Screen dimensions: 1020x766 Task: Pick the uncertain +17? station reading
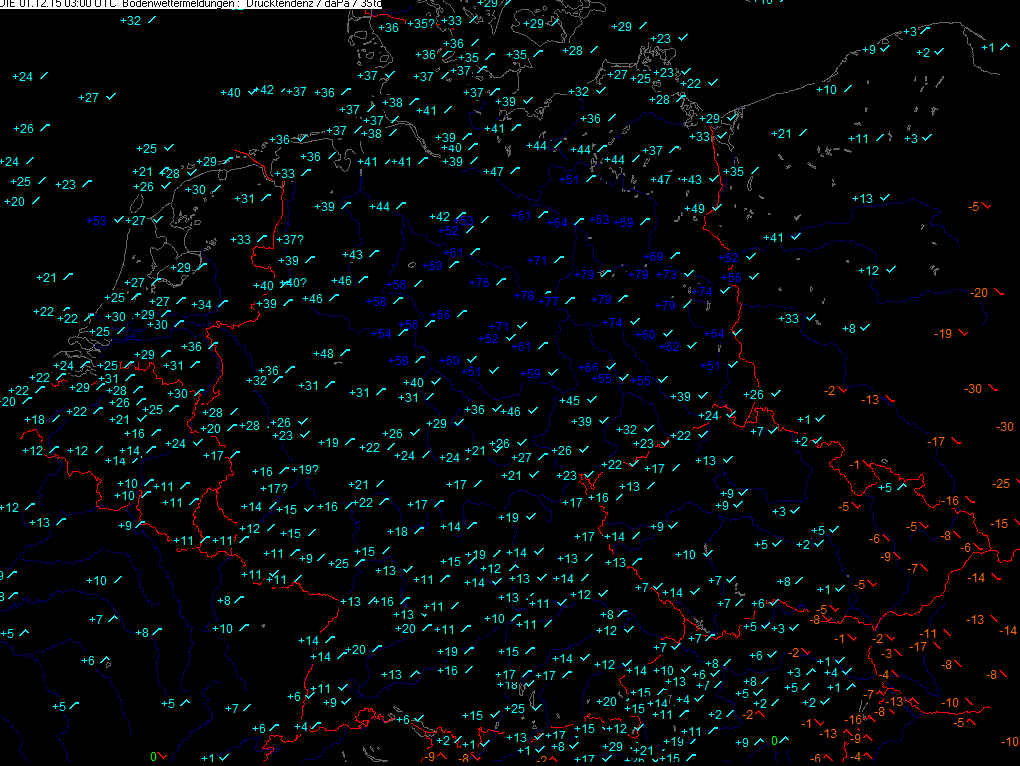[274, 488]
